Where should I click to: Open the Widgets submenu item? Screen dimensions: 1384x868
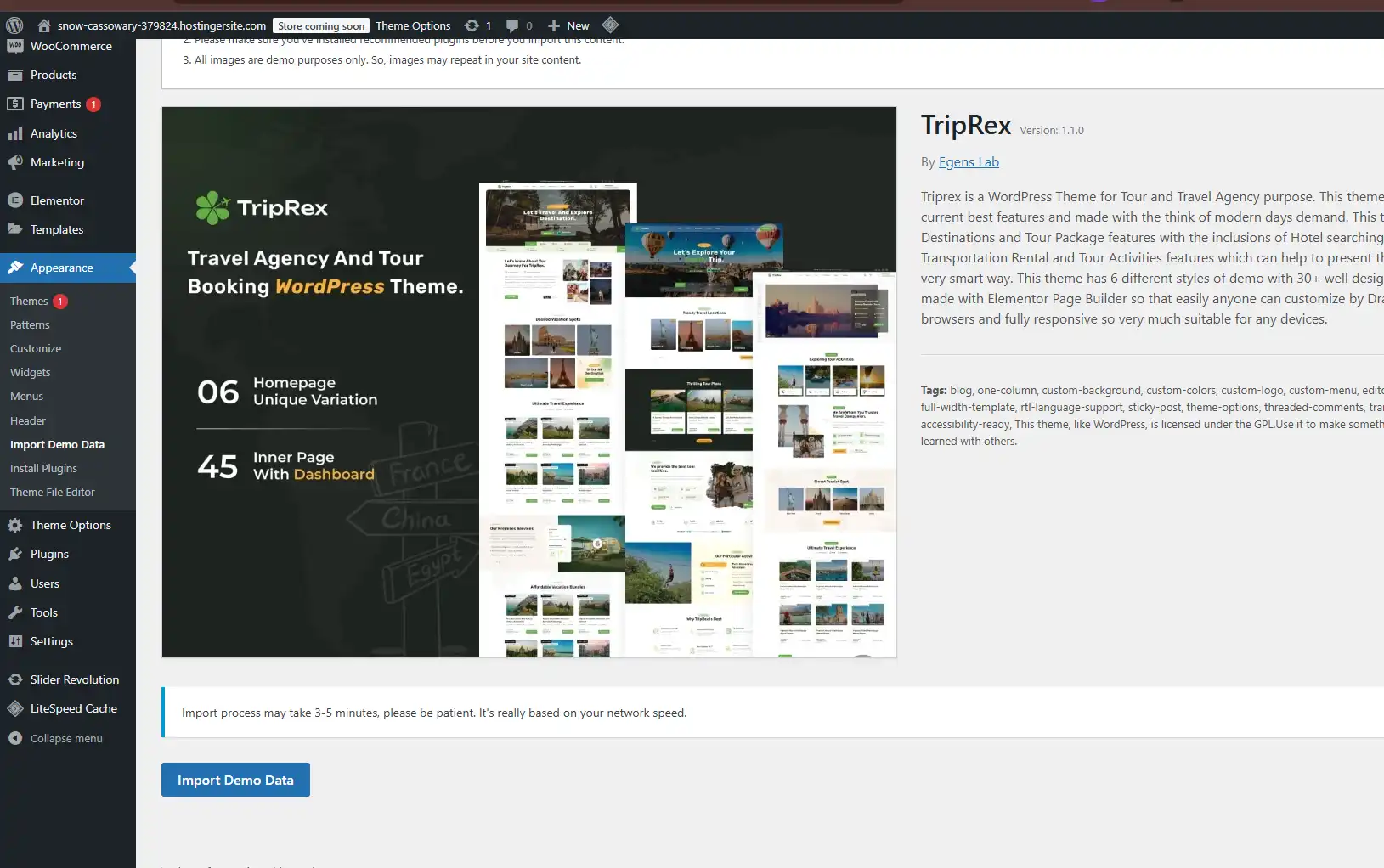(x=31, y=372)
